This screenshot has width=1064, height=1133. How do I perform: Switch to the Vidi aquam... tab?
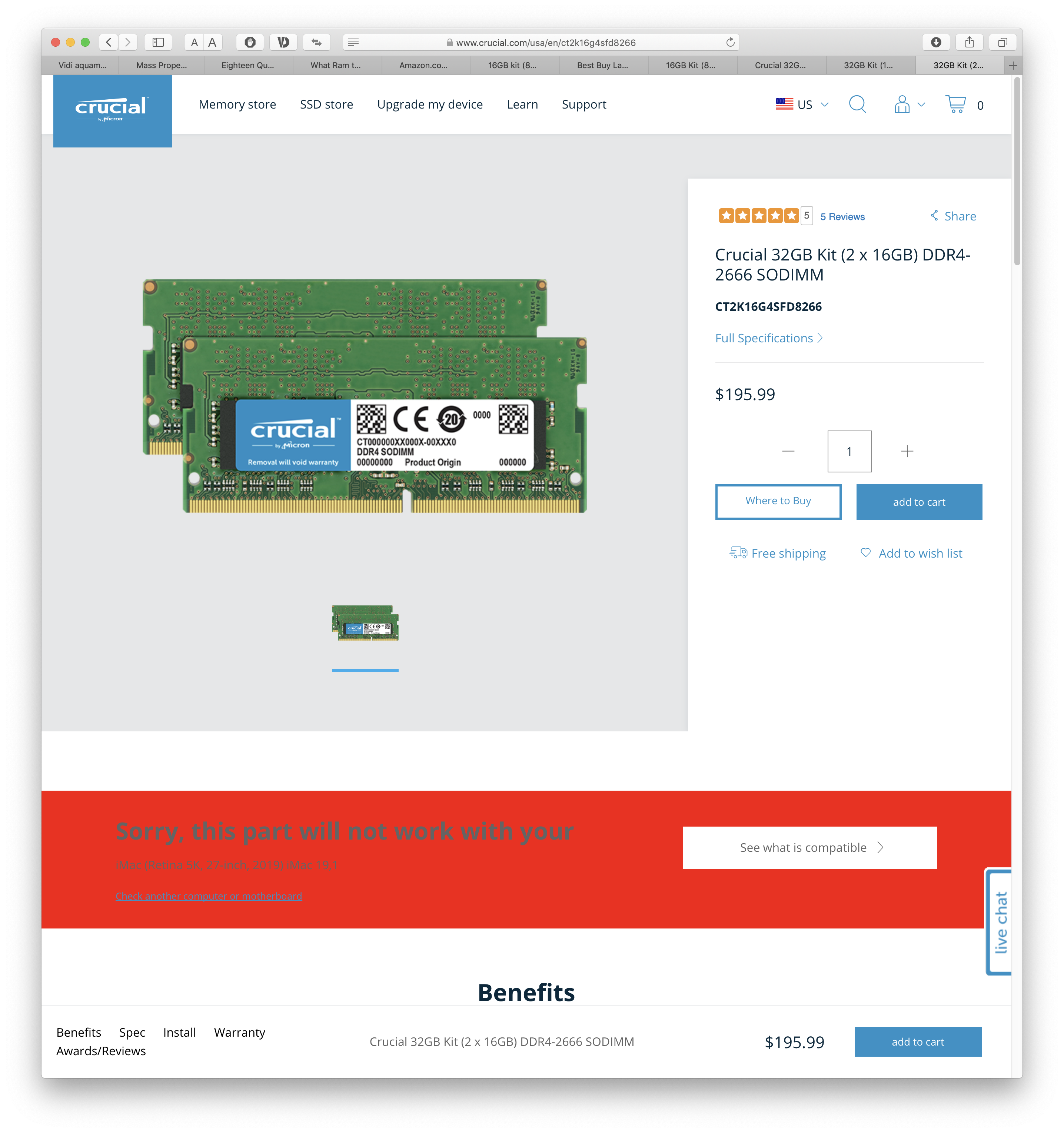(80, 66)
